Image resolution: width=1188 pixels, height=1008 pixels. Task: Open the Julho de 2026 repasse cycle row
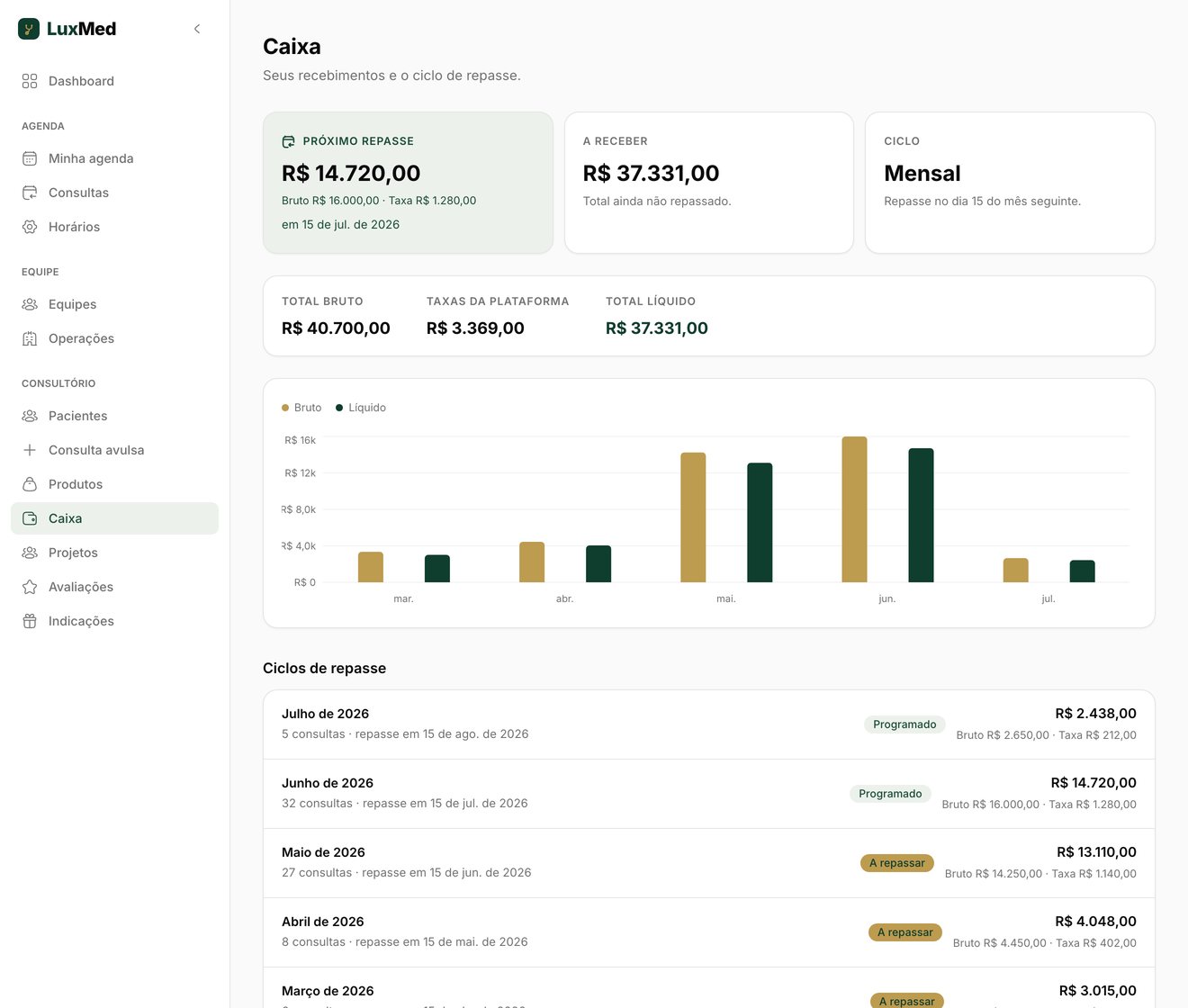(709, 724)
